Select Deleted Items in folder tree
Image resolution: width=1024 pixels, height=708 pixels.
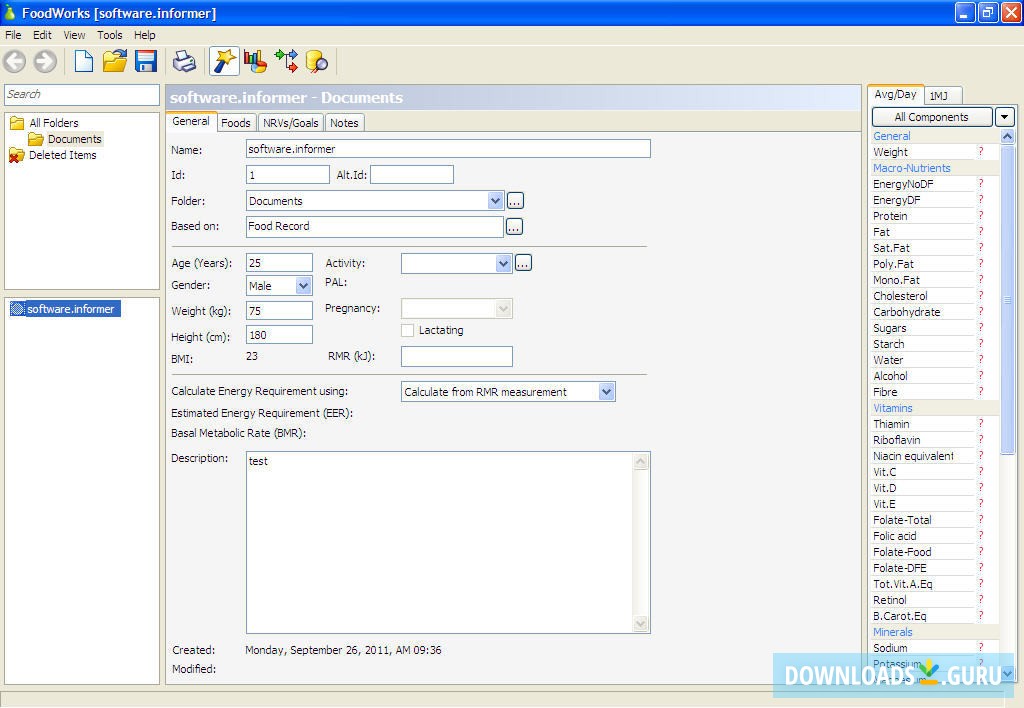coord(62,155)
